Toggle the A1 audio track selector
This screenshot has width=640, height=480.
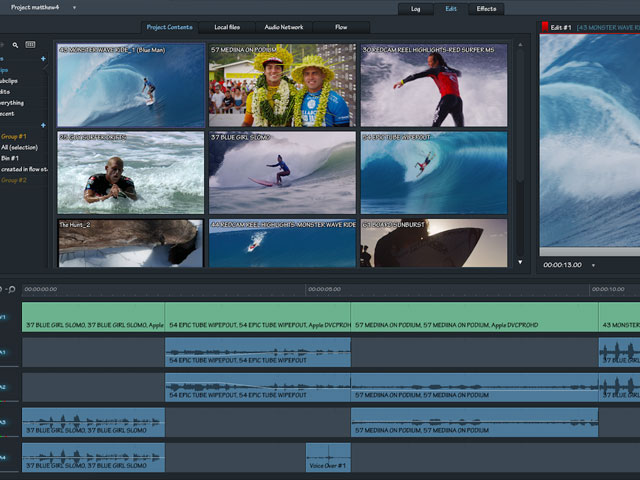coord(3,352)
